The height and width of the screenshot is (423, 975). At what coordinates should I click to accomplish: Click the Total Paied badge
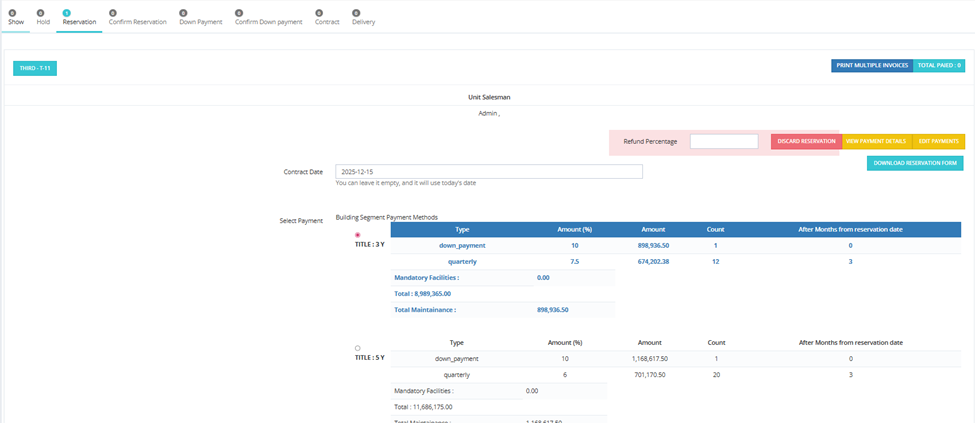[939, 65]
